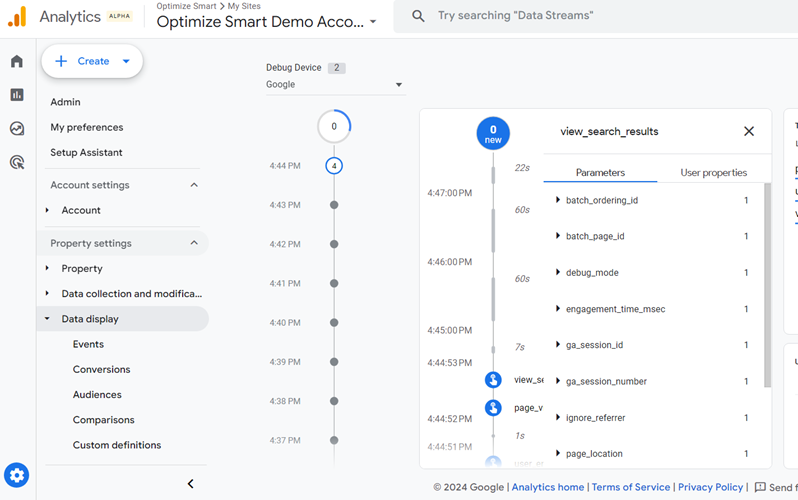Open Events under Data display

tap(88, 344)
